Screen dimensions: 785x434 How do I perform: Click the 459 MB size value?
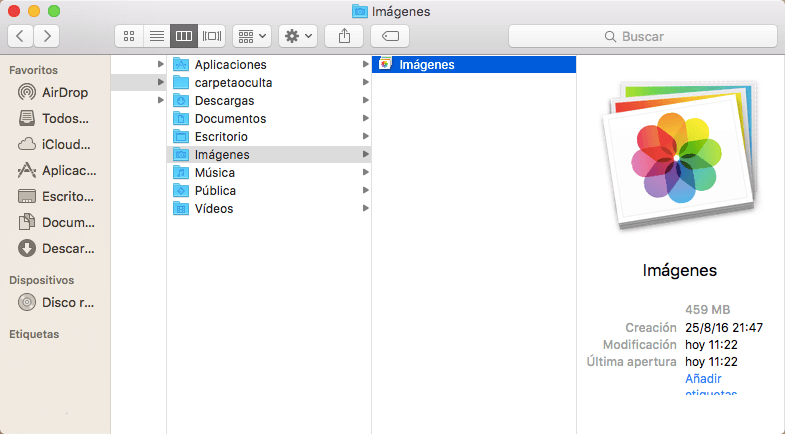(707, 309)
